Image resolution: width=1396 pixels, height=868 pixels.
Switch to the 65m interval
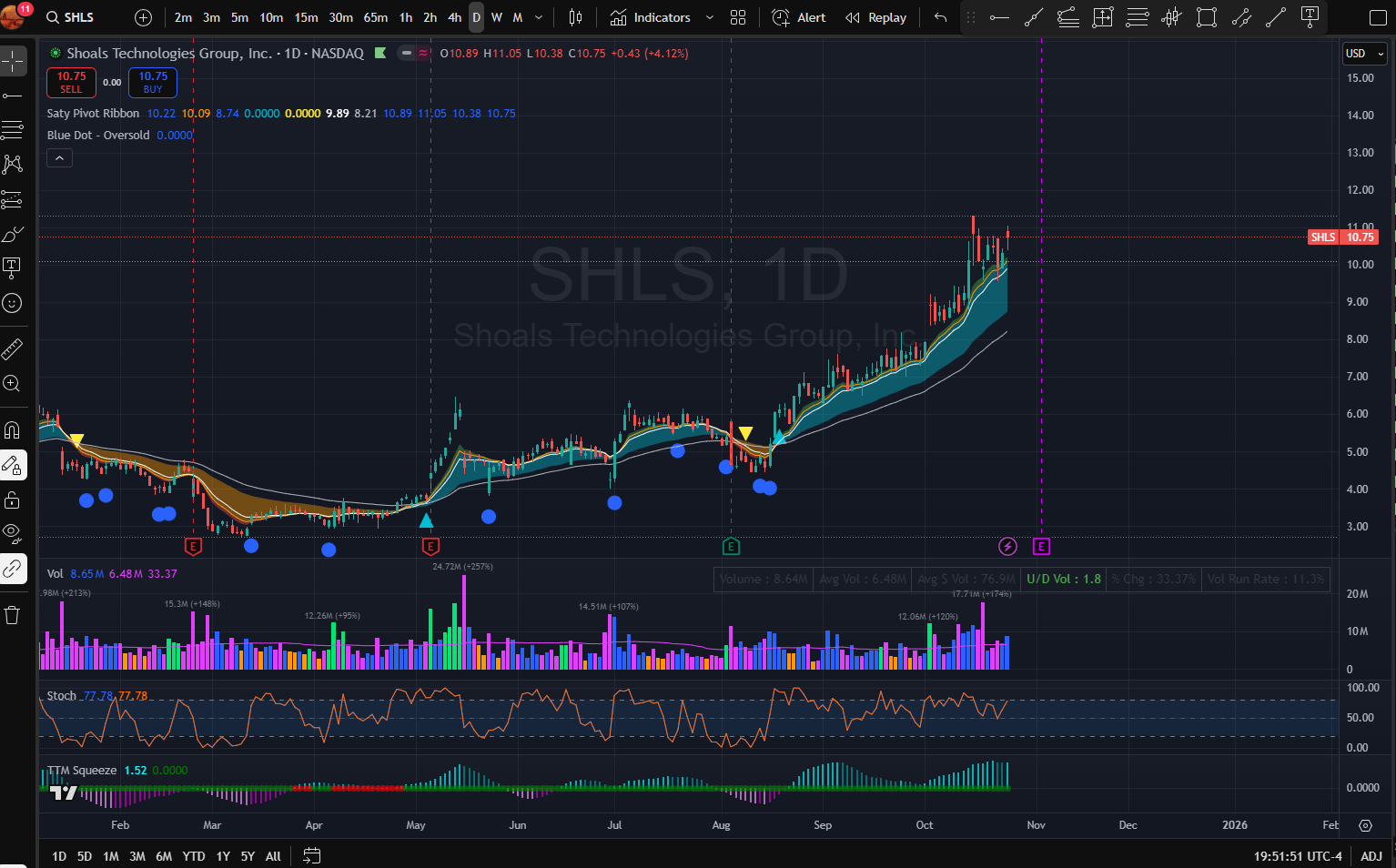point(375,17)
